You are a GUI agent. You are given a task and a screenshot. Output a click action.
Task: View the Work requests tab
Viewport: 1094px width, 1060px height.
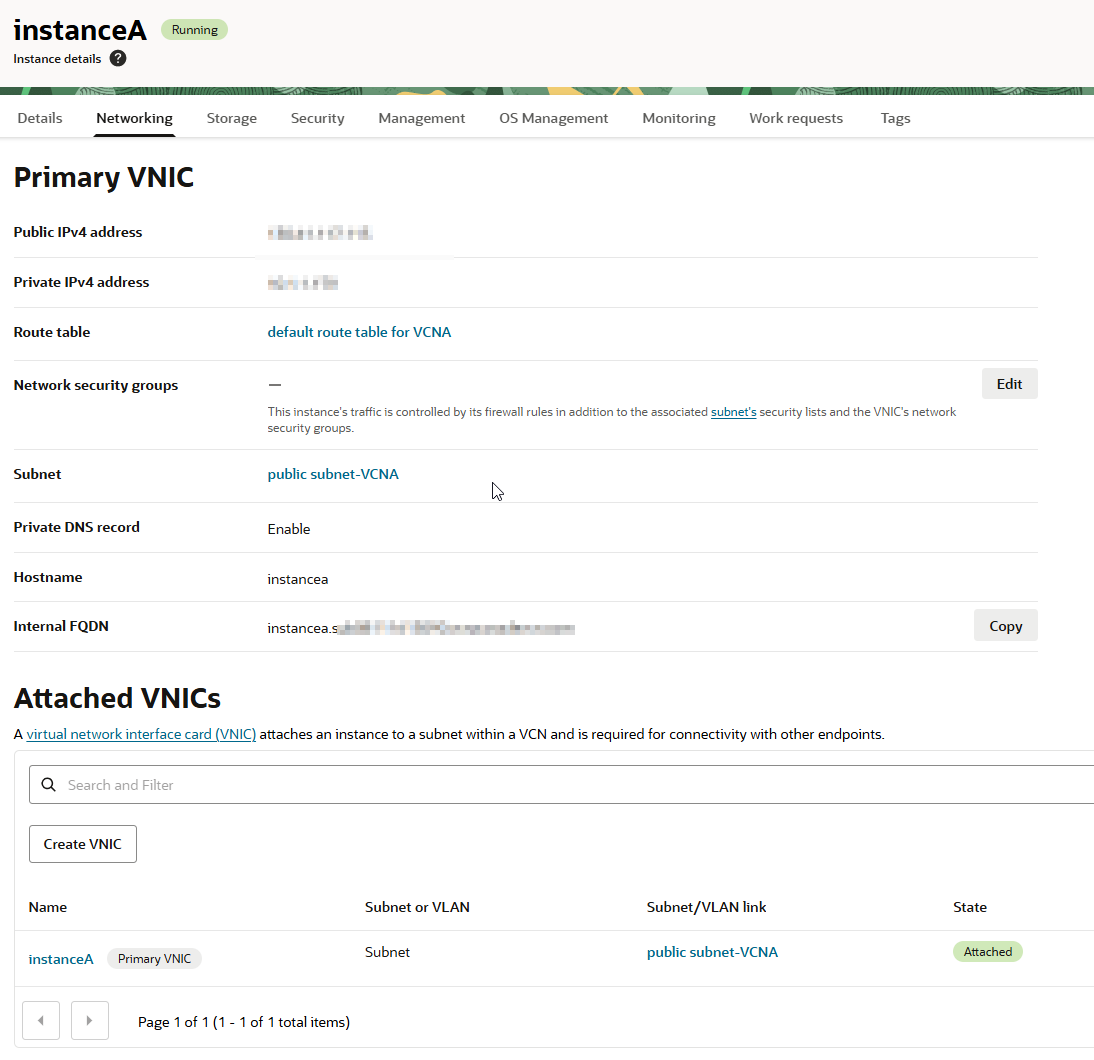pos(796,118)
